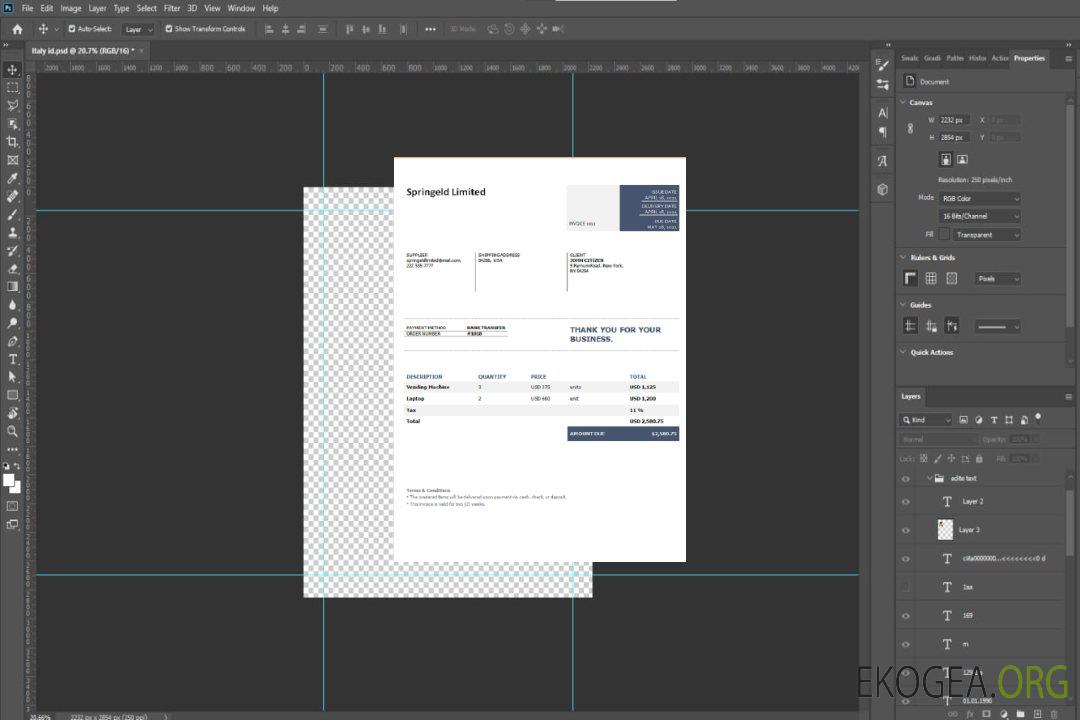Open the 3D panel cube icon

point(883,189)
